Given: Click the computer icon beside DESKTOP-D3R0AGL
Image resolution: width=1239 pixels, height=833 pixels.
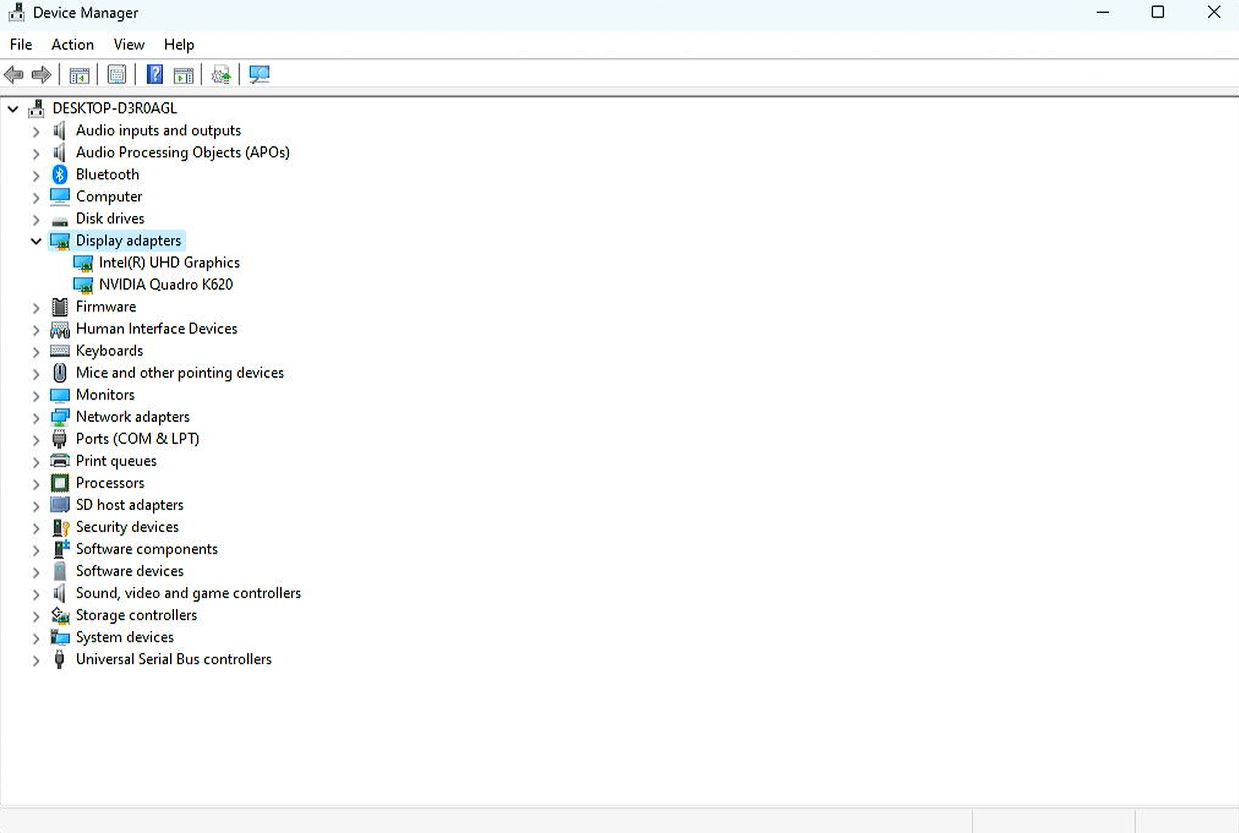Looking at the screenshot, I should [x=37, y=108].
